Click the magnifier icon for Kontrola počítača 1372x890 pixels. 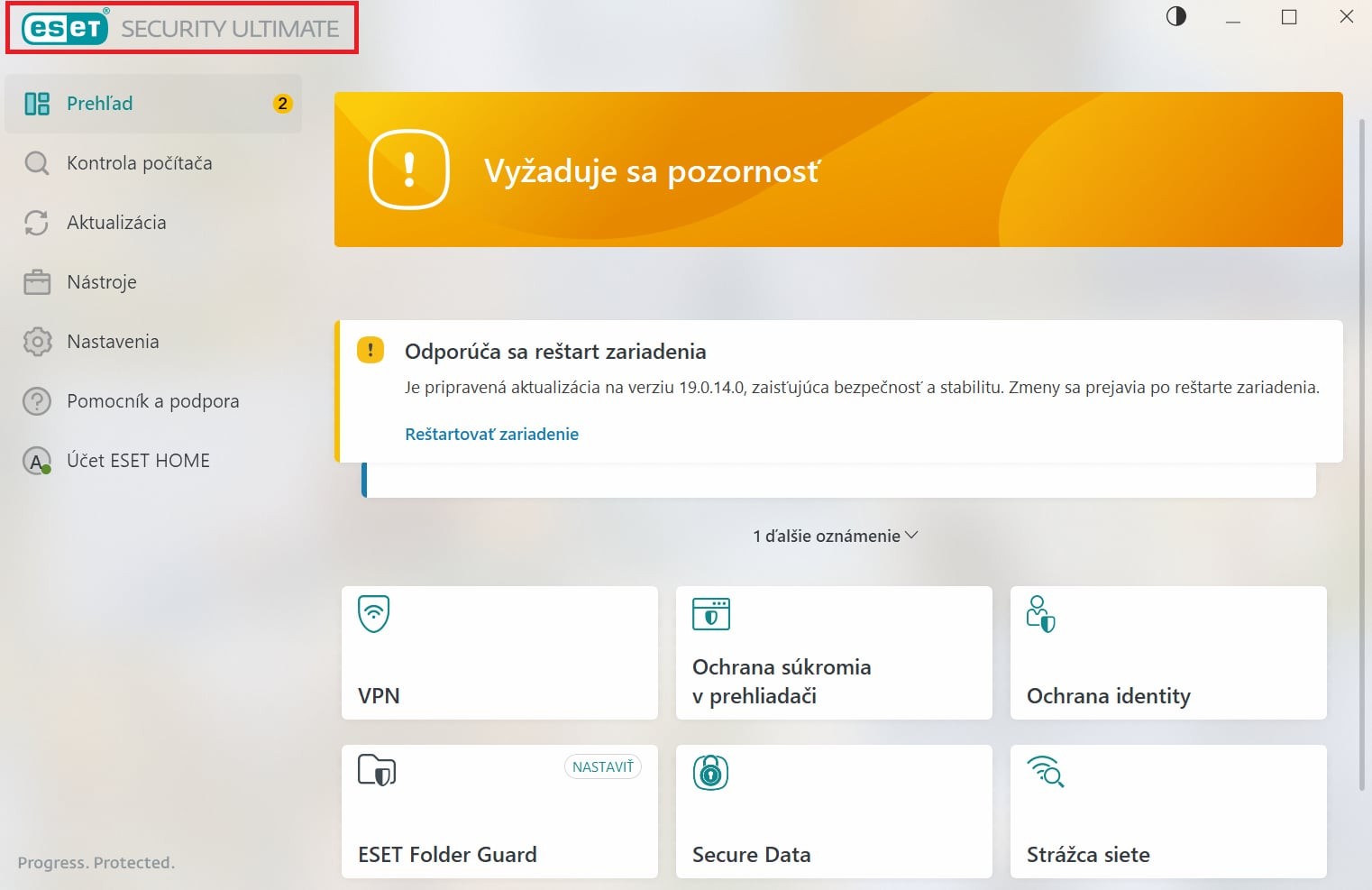(37, 163)
